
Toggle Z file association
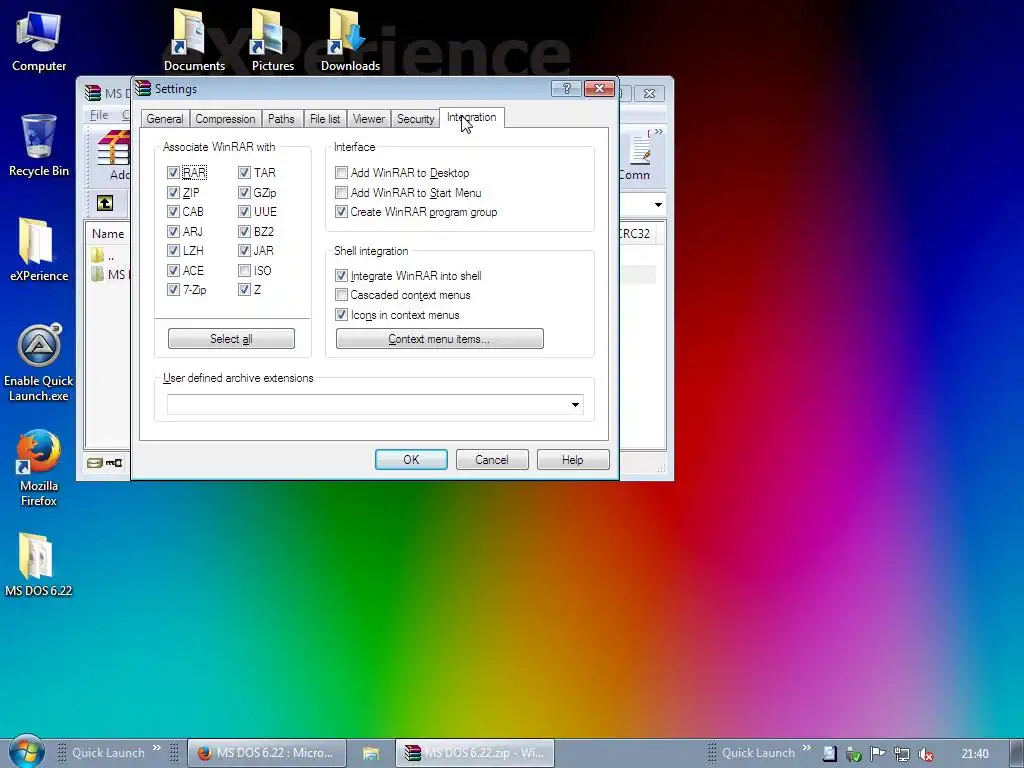click(244, 289)
